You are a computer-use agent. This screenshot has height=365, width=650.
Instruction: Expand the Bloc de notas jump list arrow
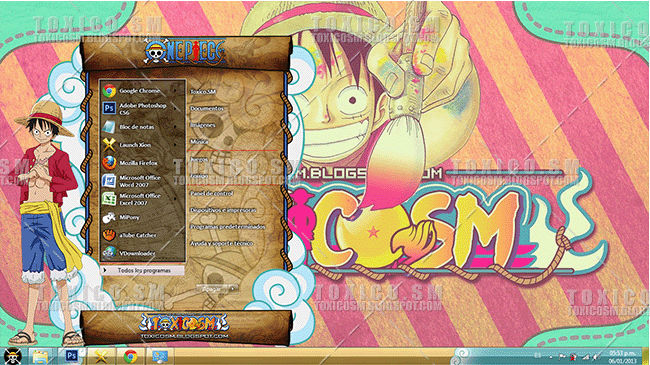tap(175, 127)
